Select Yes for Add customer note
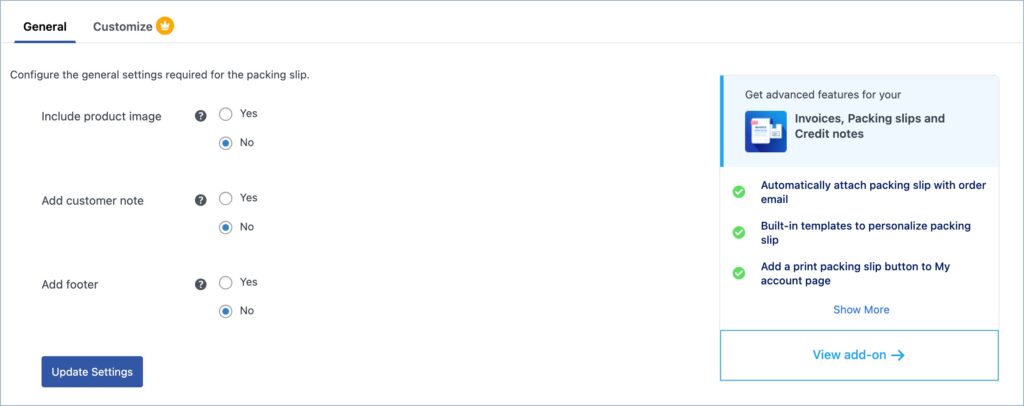1024x406 pixels. (225, 198)
